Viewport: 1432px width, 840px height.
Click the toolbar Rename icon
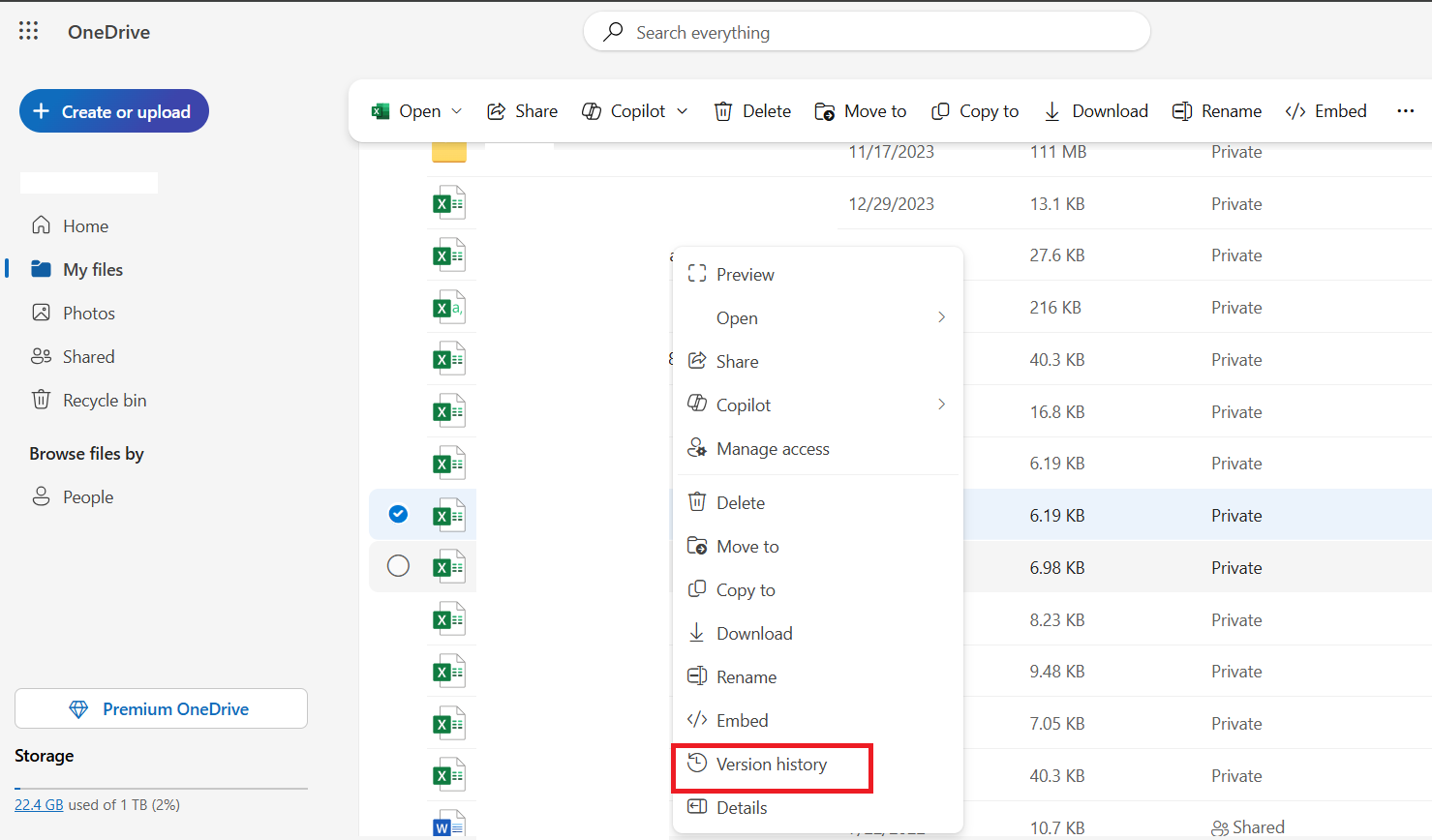click(1181, 111)
